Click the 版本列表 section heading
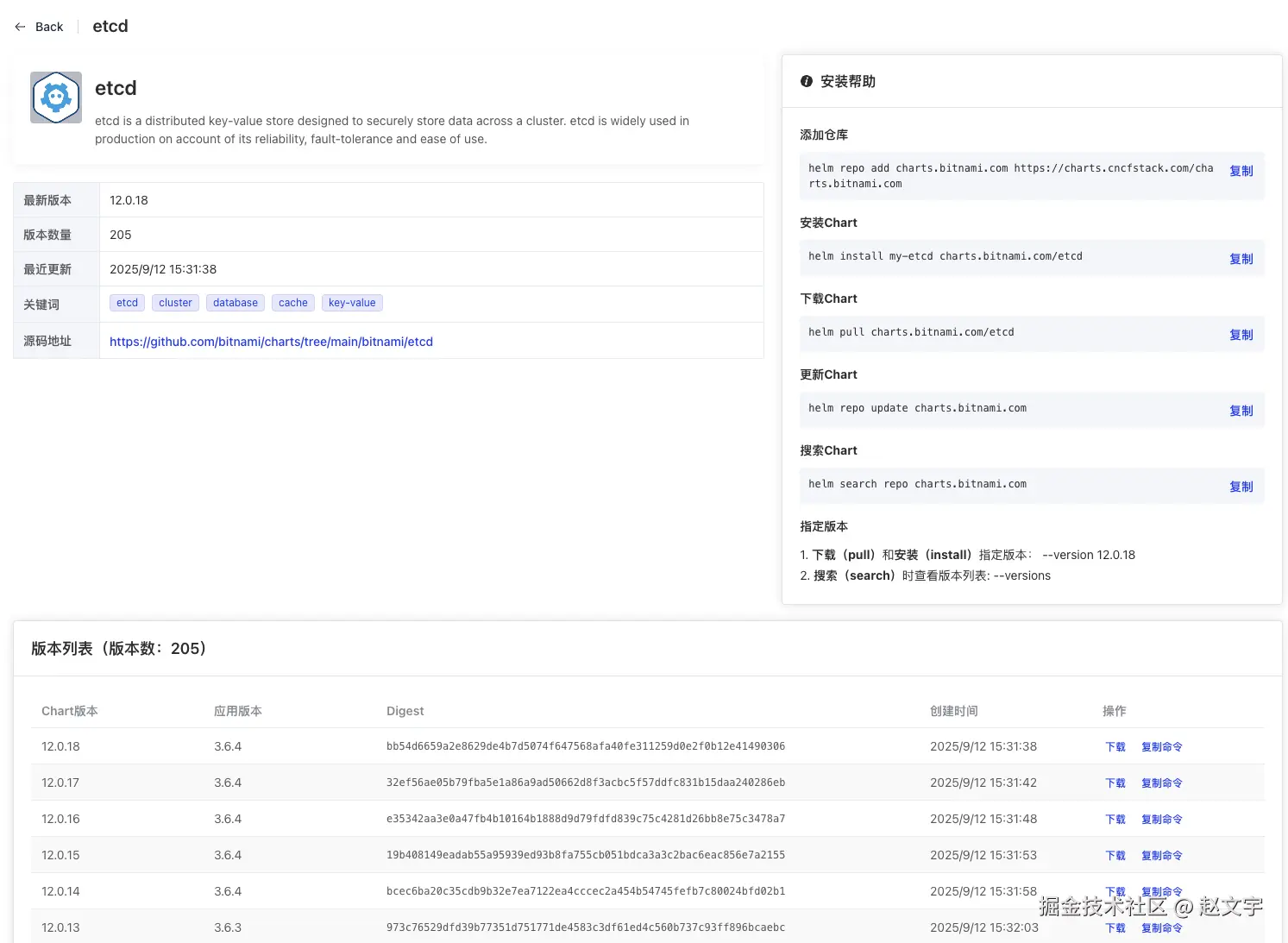 tap(119, 649)
